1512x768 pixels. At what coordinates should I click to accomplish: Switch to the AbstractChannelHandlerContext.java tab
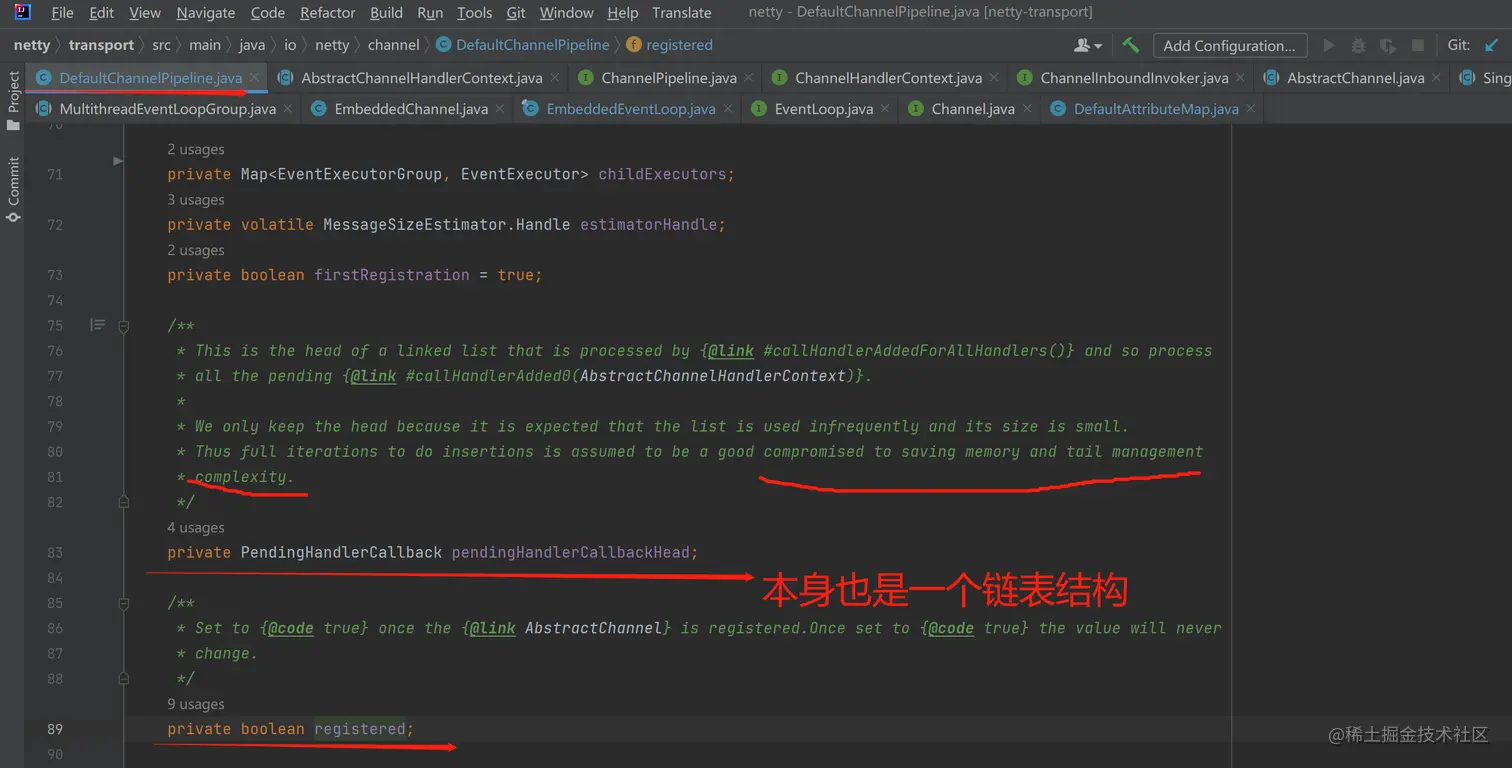[x=421, y=77]
